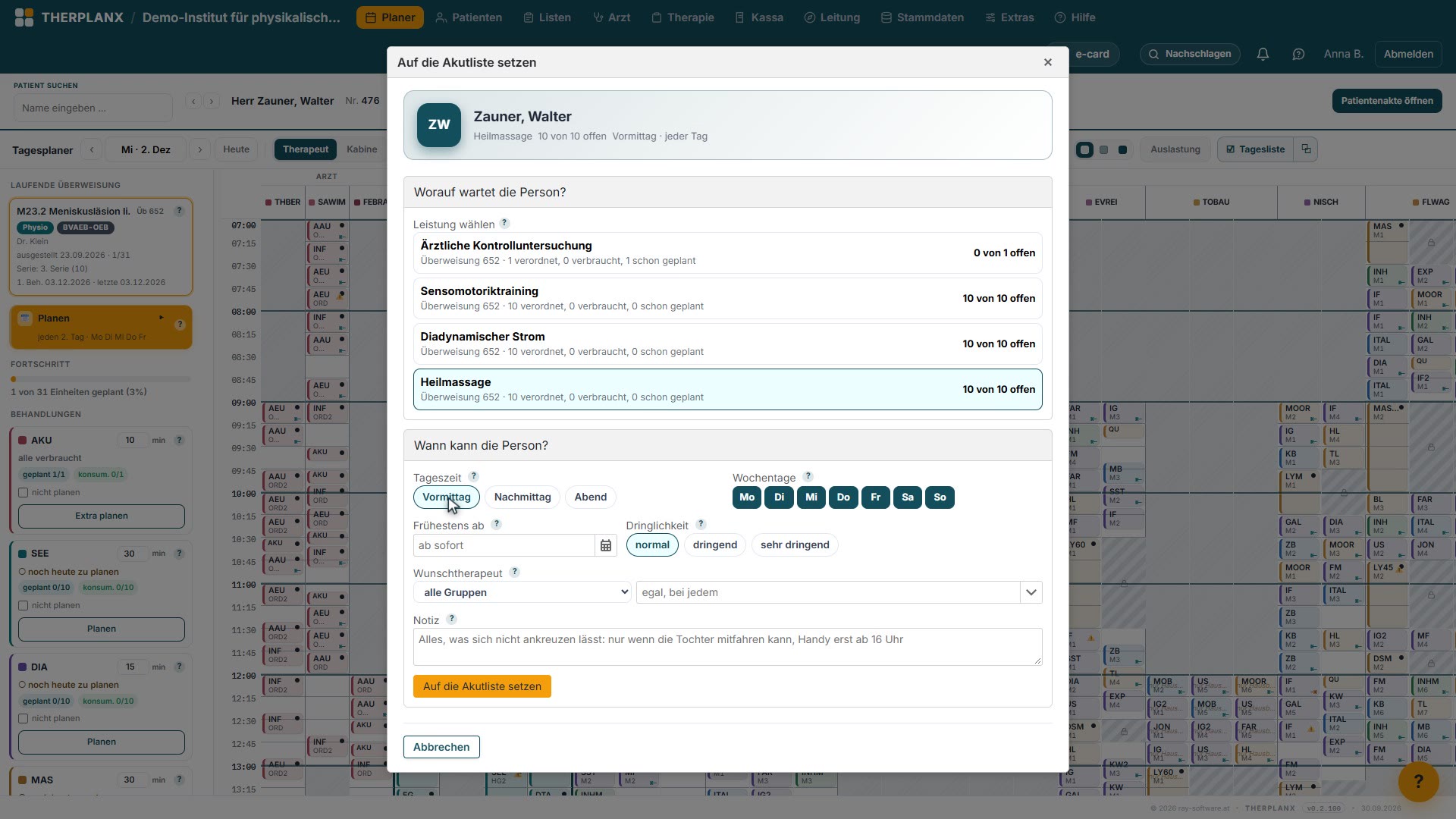Set urgency to sehr dringend
Viewport: 1456px width, 819px height.
[x=795, y=545]
